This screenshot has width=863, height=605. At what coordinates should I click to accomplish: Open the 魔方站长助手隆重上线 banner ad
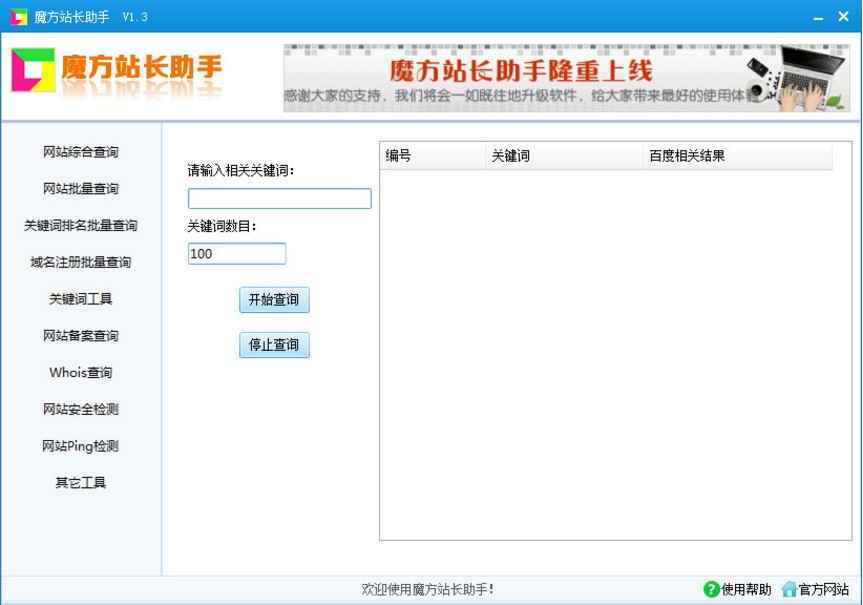(x=566, y=78)
